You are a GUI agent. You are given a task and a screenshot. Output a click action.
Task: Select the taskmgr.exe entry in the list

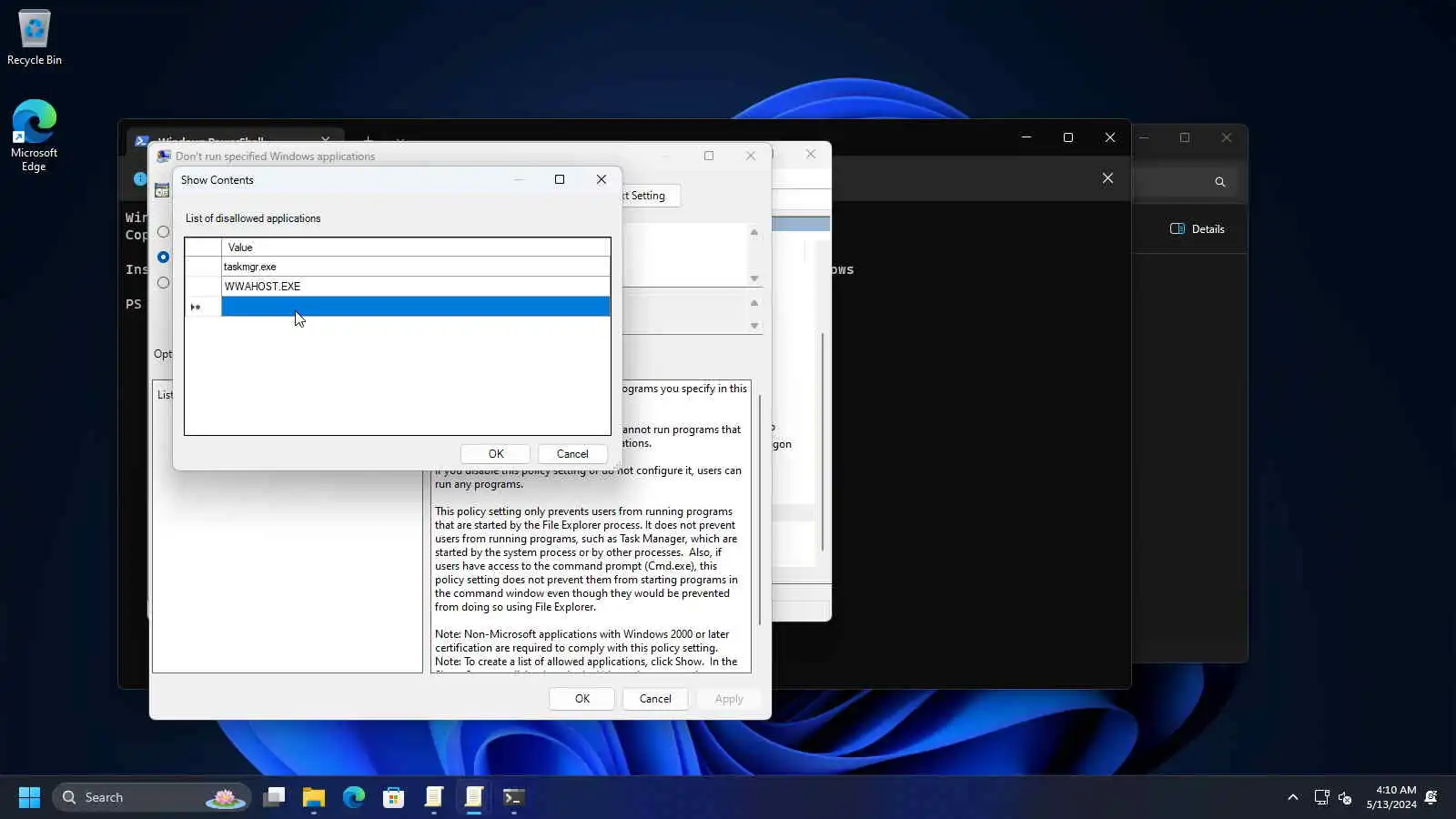416,267
